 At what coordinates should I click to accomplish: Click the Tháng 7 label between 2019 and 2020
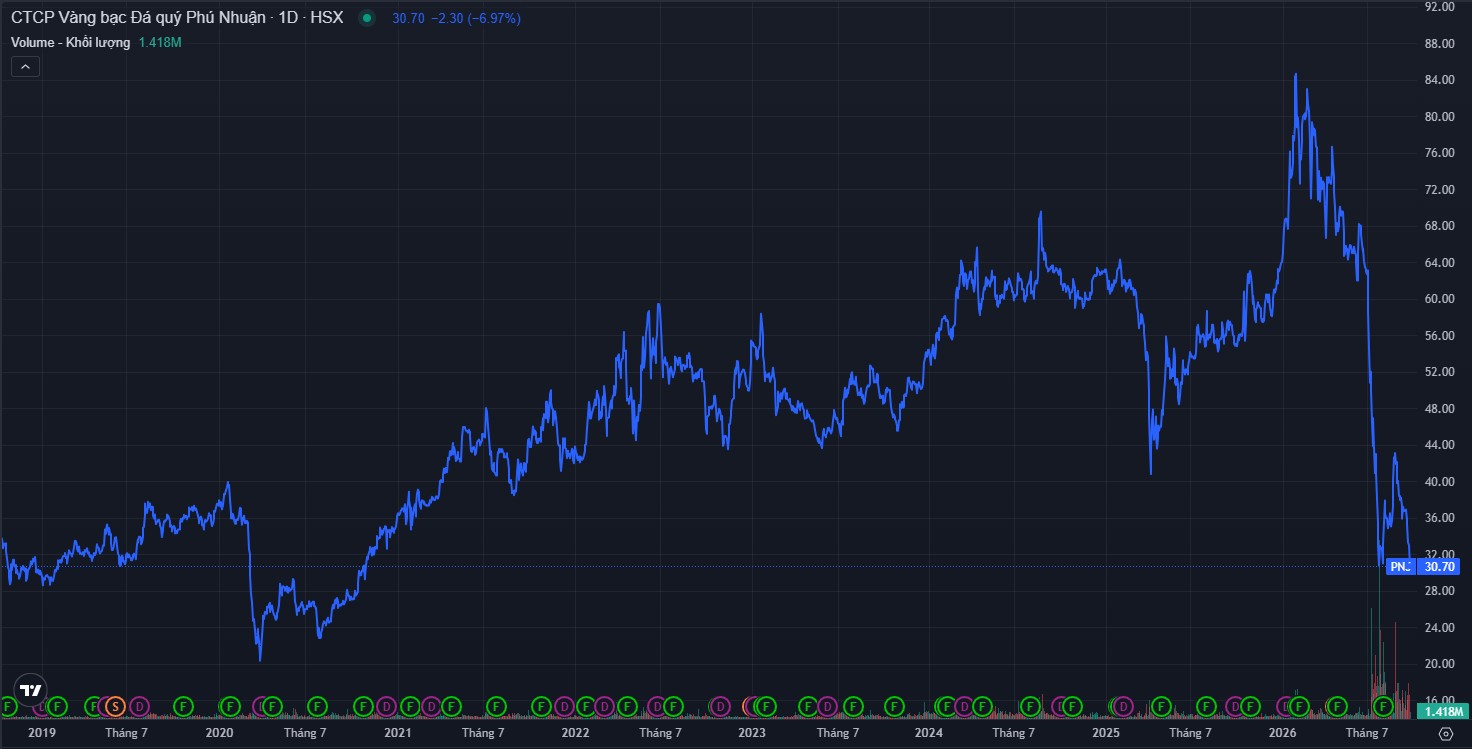pos(127,733)
